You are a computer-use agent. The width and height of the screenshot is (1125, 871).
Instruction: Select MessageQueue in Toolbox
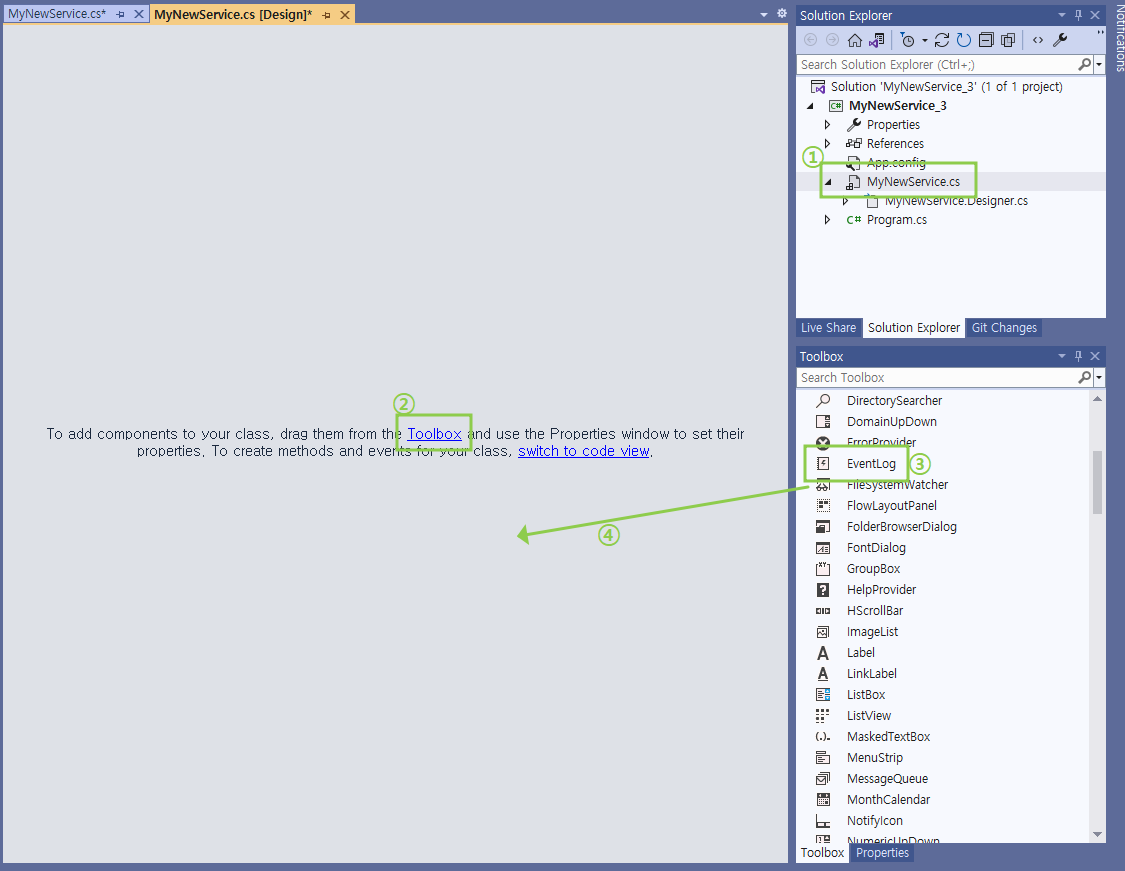887,779
